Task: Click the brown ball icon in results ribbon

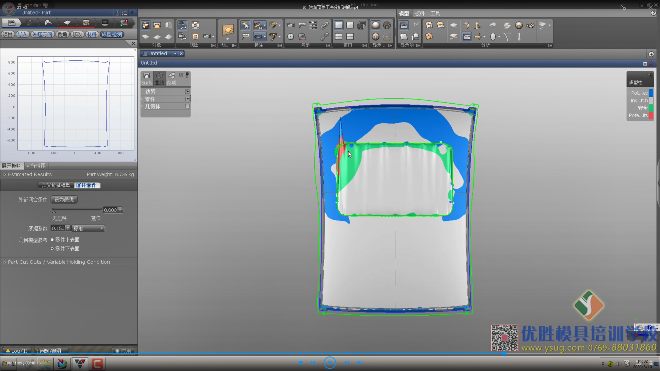Action: [519, 25]
